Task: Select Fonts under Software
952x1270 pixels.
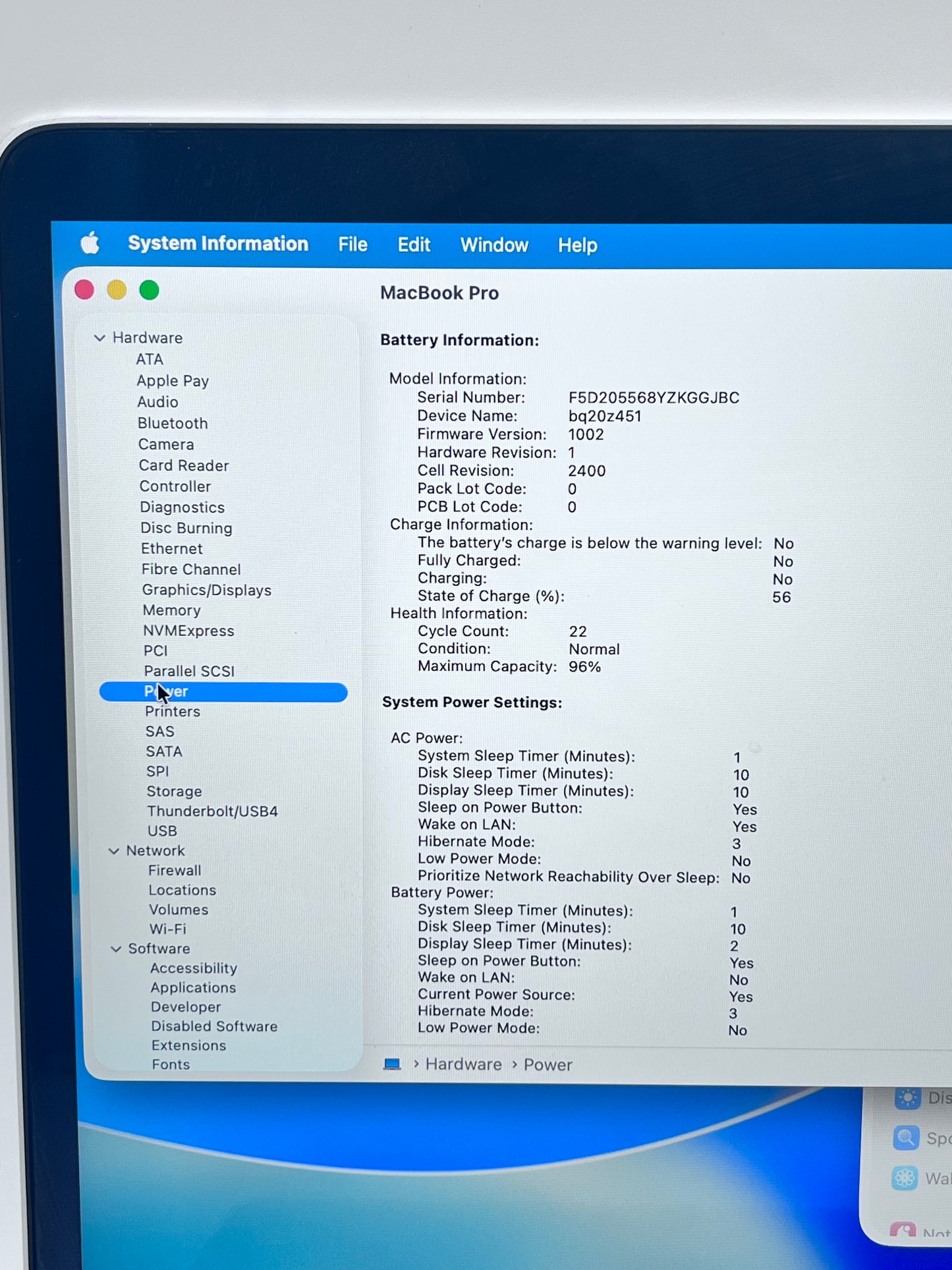Action: click(x=171, y=1064)
